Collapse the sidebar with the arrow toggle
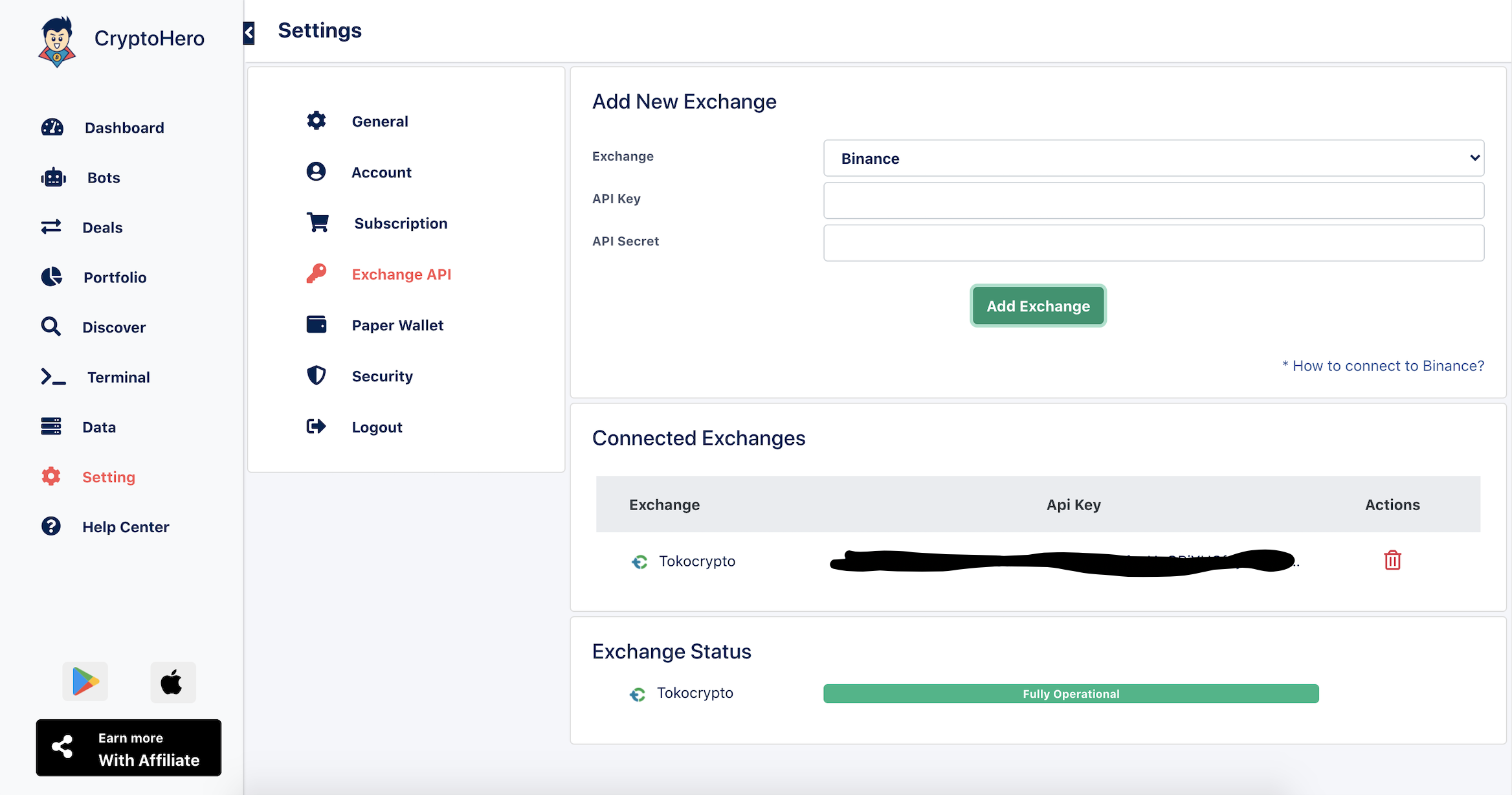1512x795 pixels. click(249, 33)
